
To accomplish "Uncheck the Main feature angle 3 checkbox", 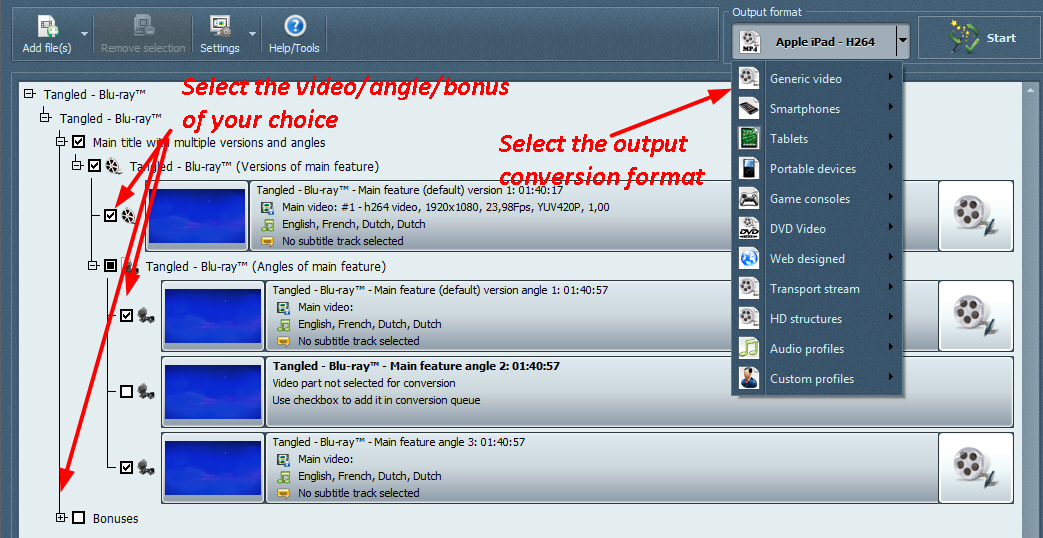I will tap(126, 467).
